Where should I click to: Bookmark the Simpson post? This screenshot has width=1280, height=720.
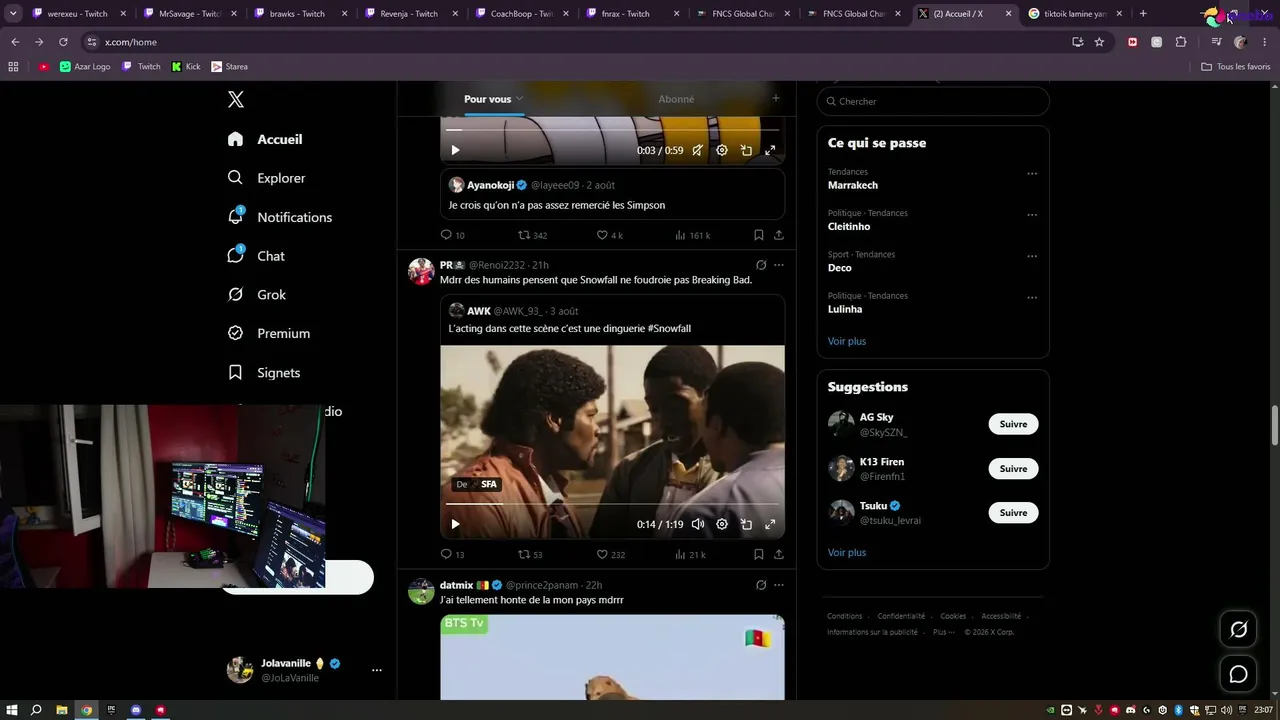coord(759,235)
